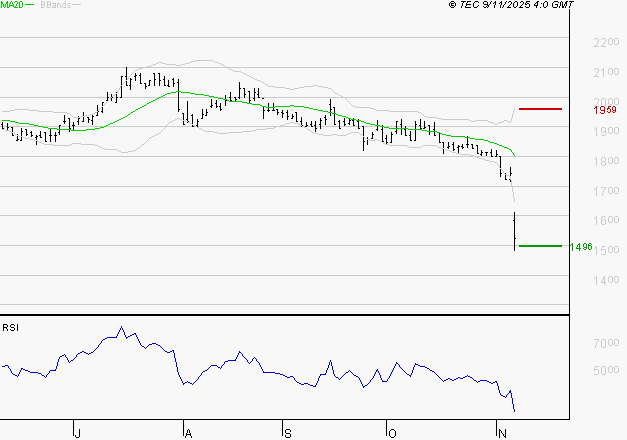
Task: Click the A month marker
Action: 188,433
